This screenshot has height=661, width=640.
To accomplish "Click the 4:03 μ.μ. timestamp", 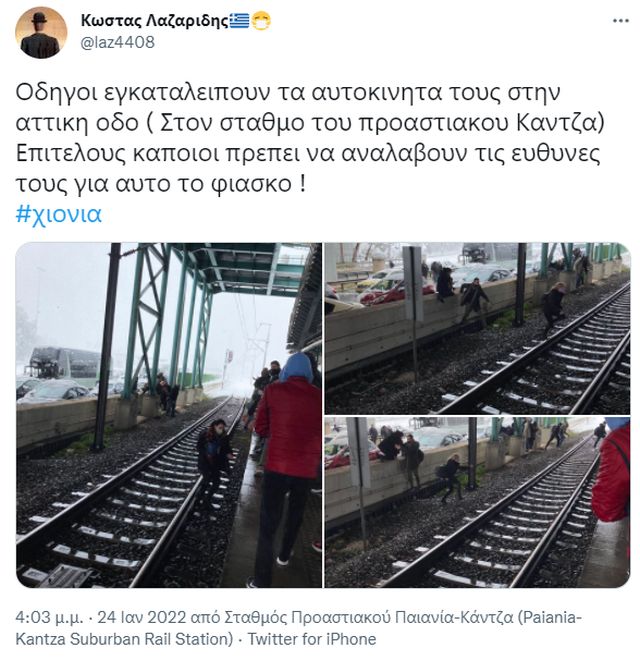I will coord(49,618).
